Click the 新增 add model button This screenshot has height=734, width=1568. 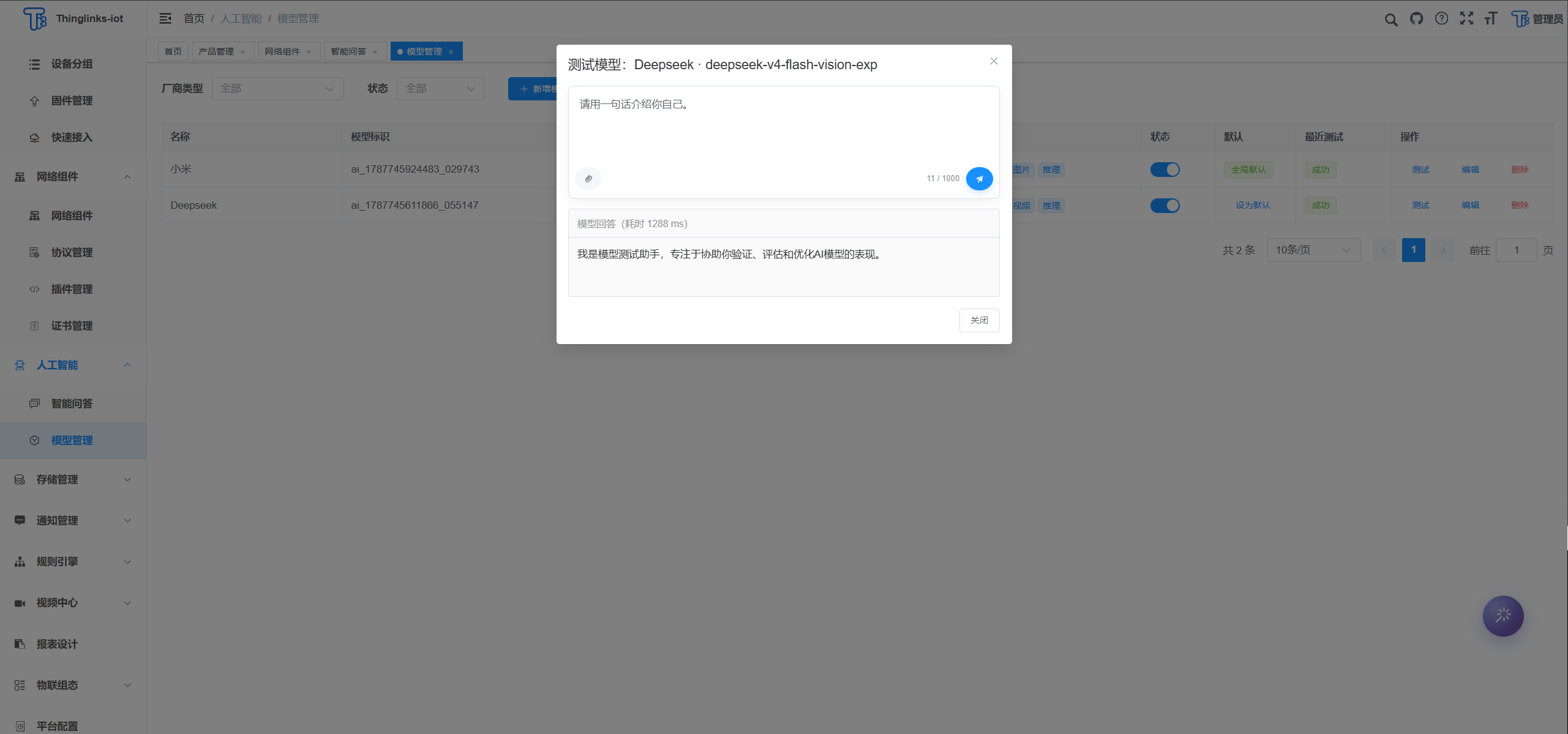pyautogui.click(x=533, y=89)
